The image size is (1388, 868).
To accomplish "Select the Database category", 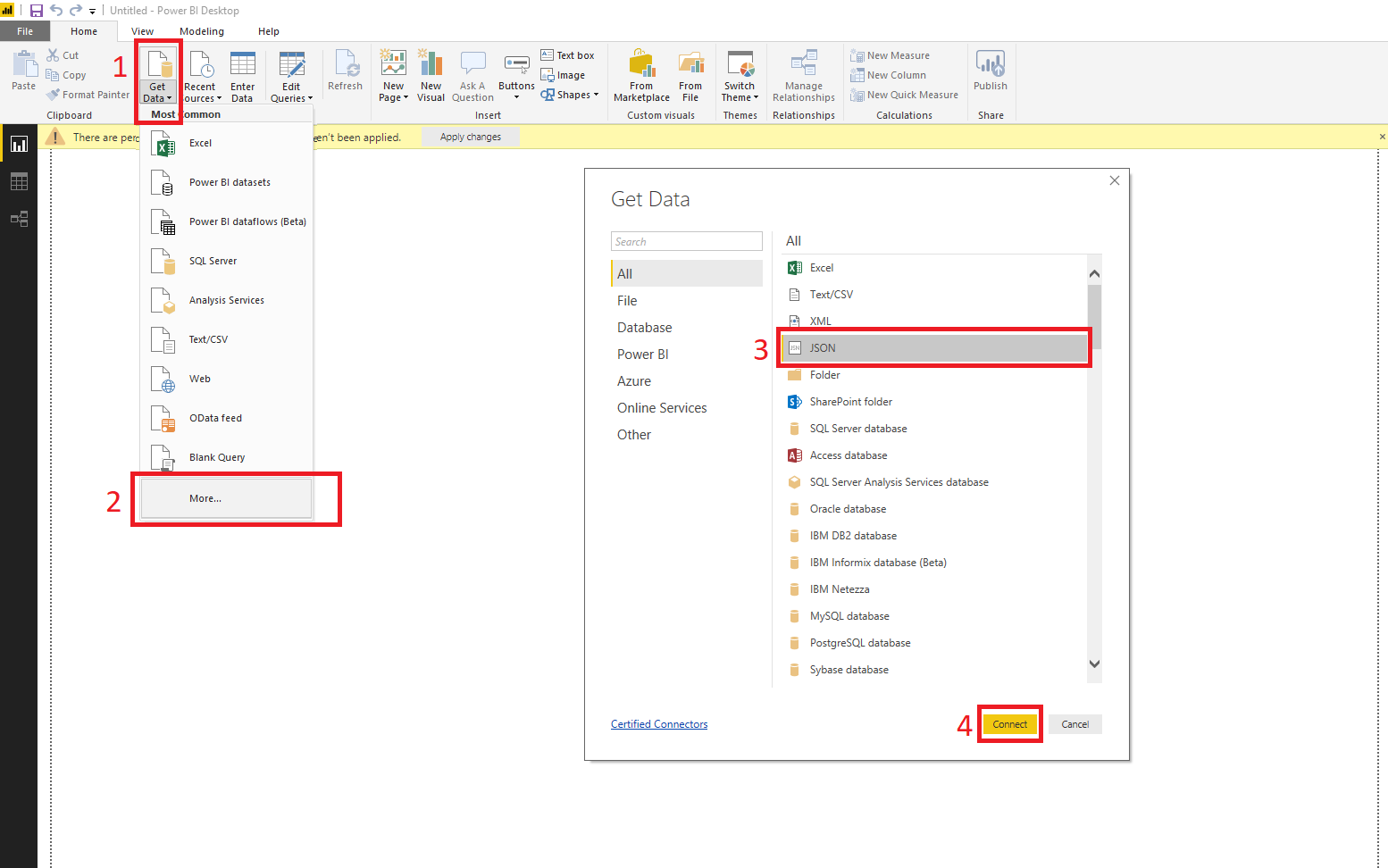I will click(687, 328).
